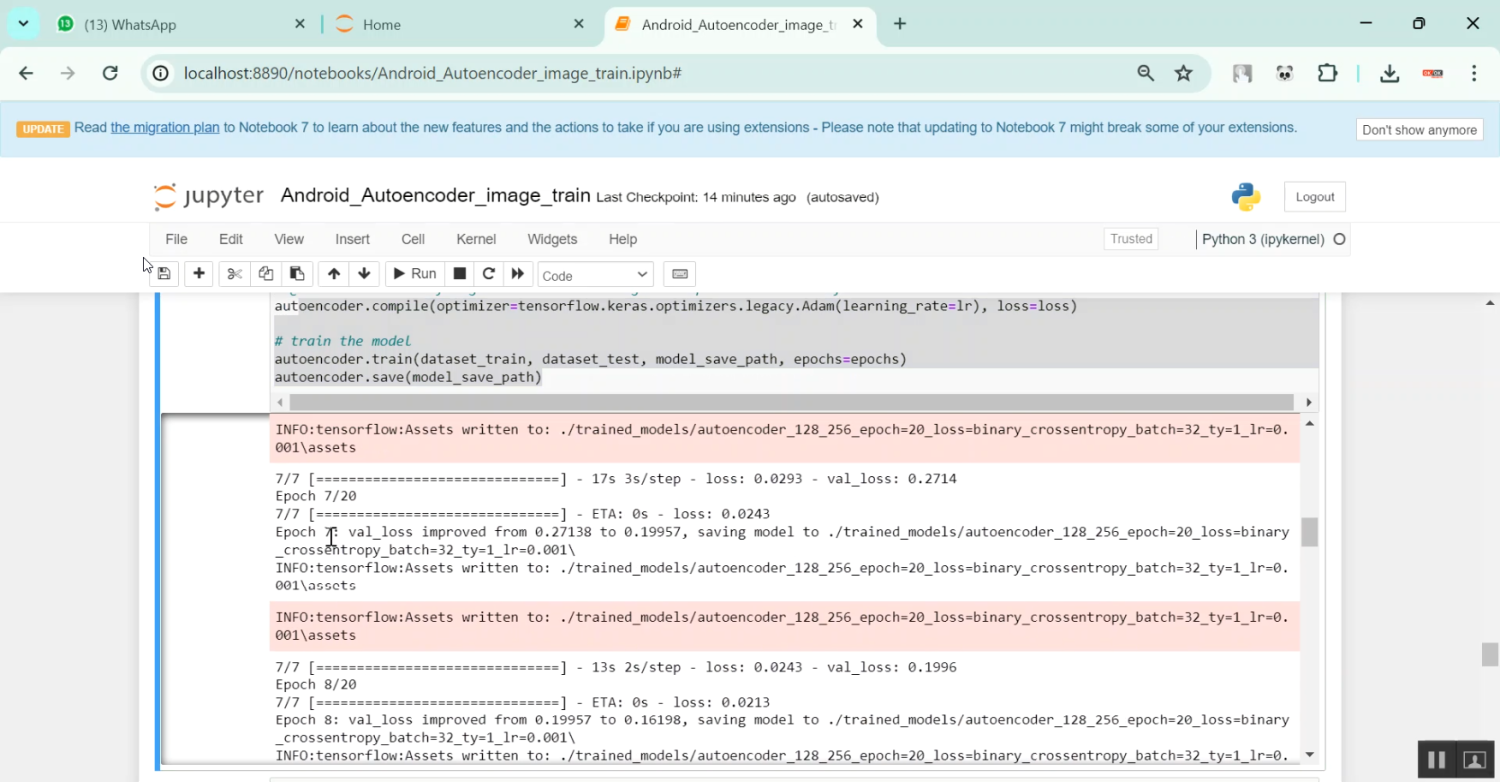Switch to the Home tab
The image size is (1500, 782).
click(x=382, y=25)
